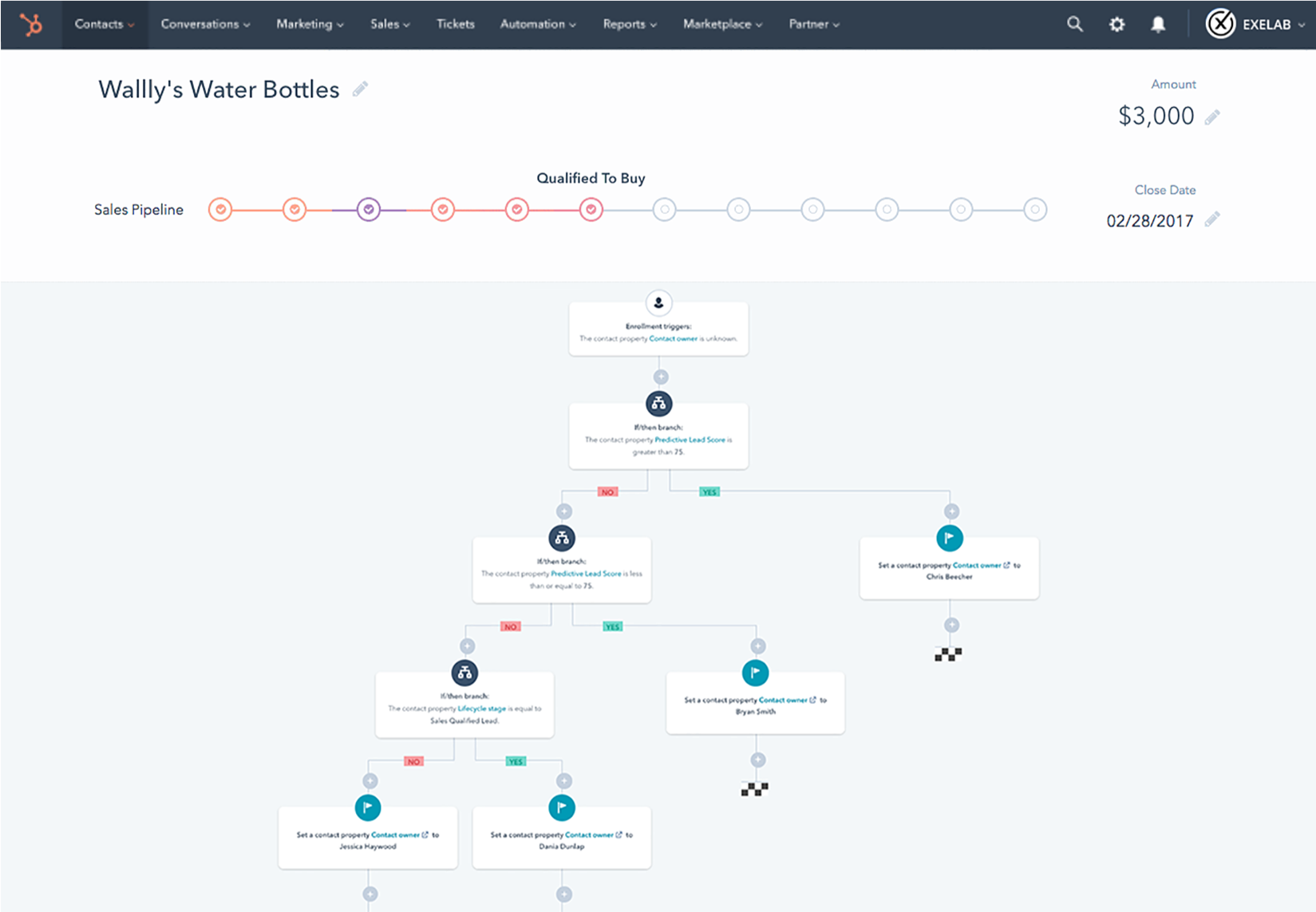
Task: Edit the Close Date pencil icon
Action: [1212, 219]
